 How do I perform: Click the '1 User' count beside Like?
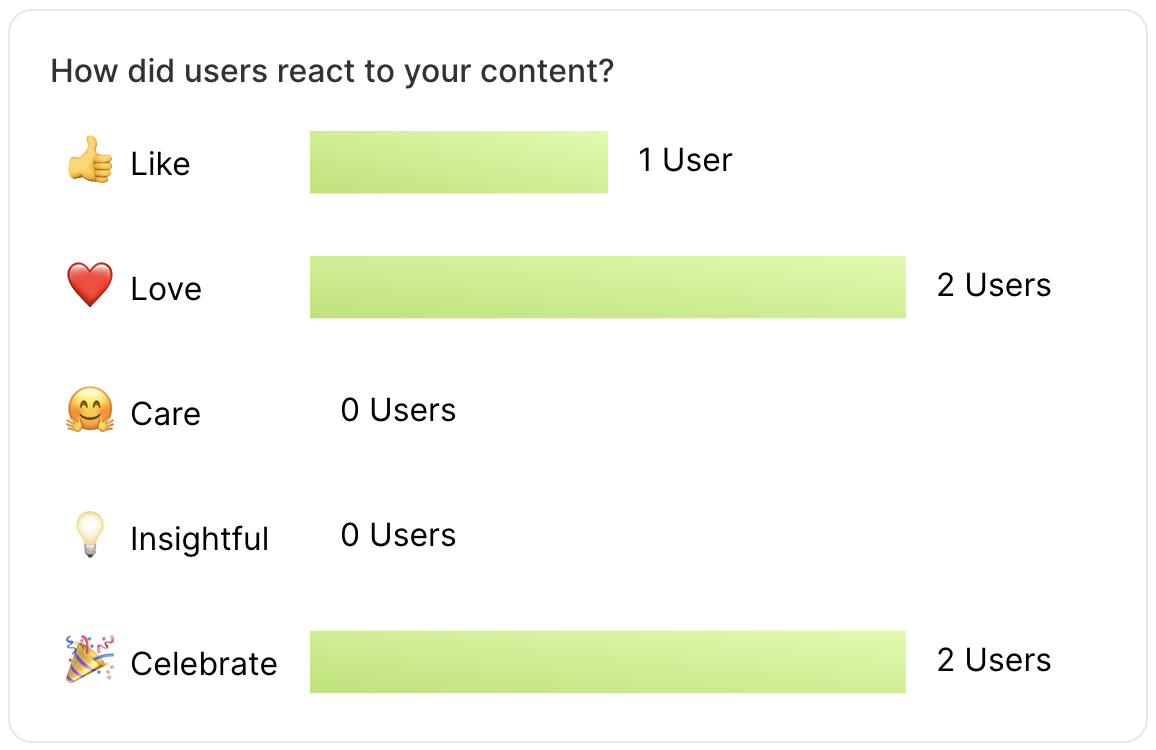(685, 160)
